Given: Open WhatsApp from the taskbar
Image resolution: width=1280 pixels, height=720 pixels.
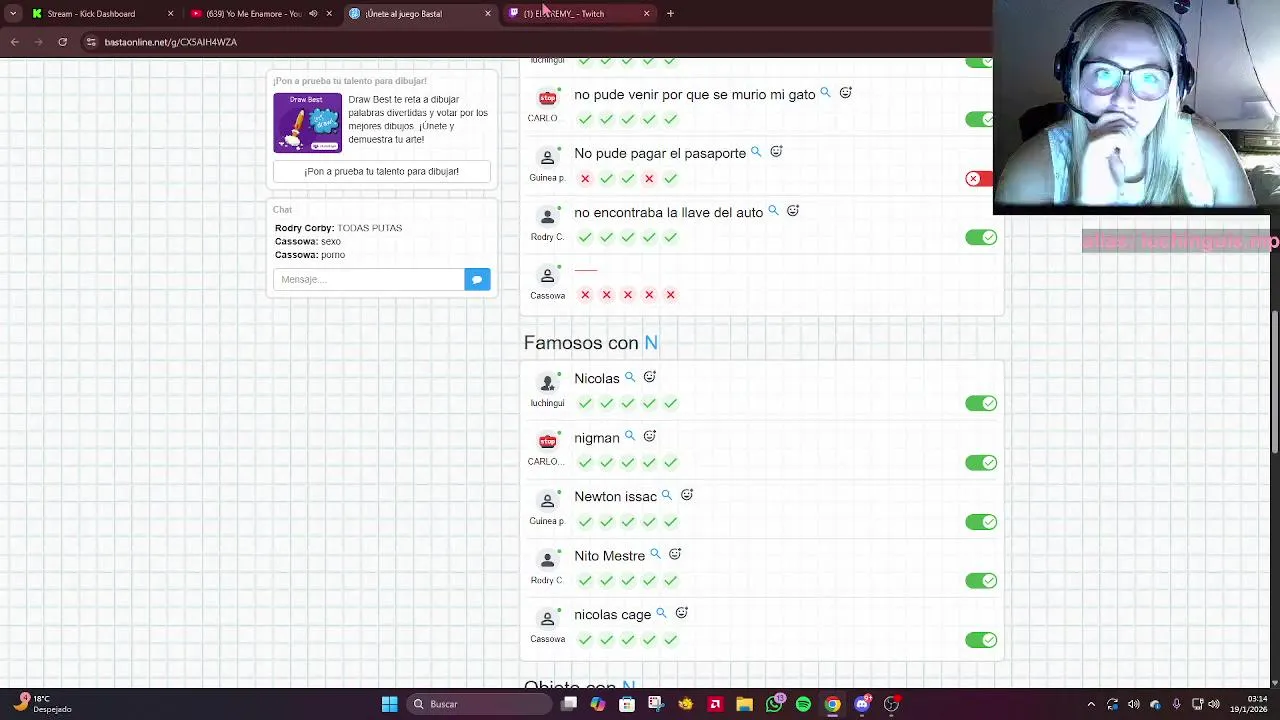Looking at the screenshot, I should [x=774, y=704].
